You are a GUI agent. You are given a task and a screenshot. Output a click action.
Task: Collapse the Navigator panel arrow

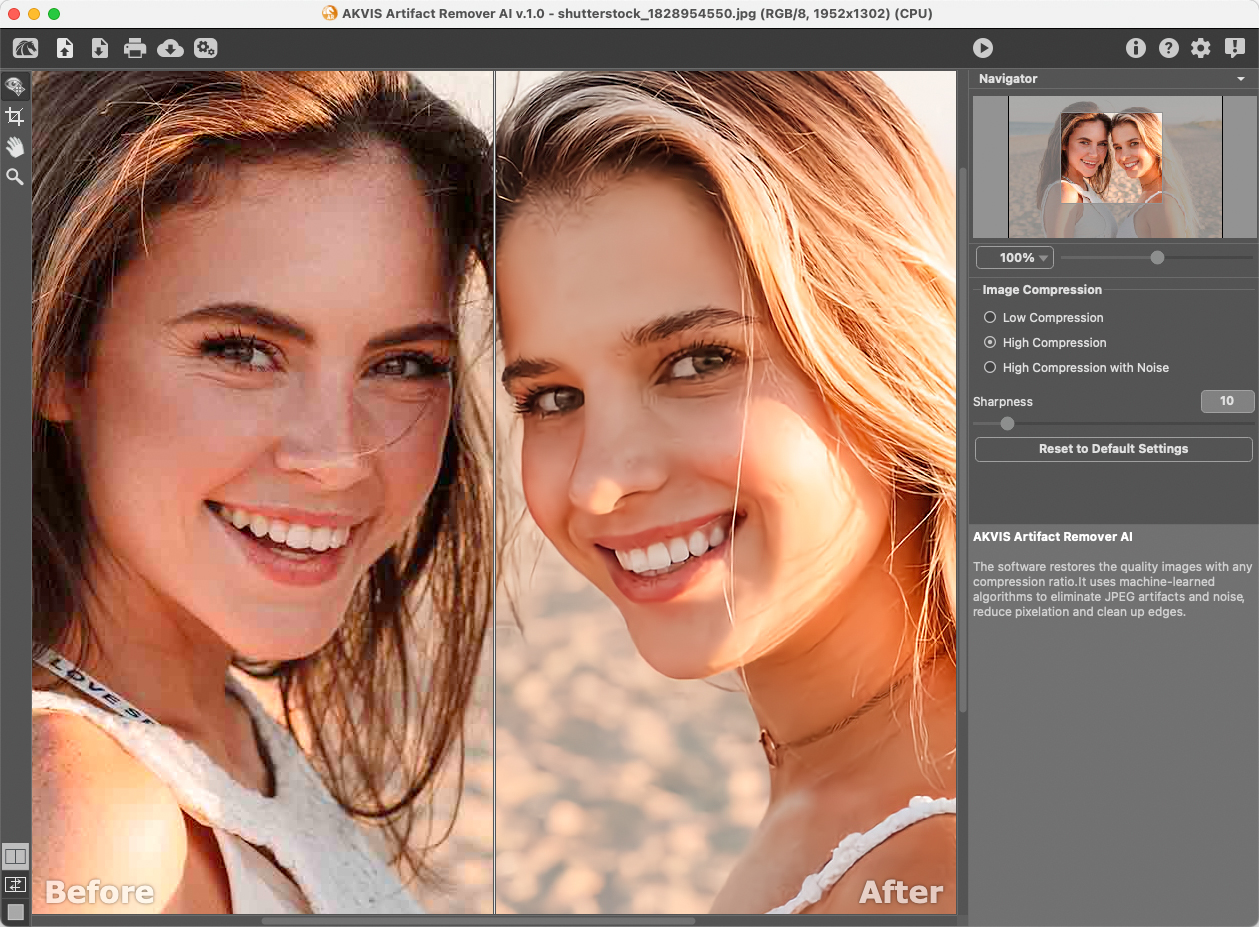point(1240,79)
